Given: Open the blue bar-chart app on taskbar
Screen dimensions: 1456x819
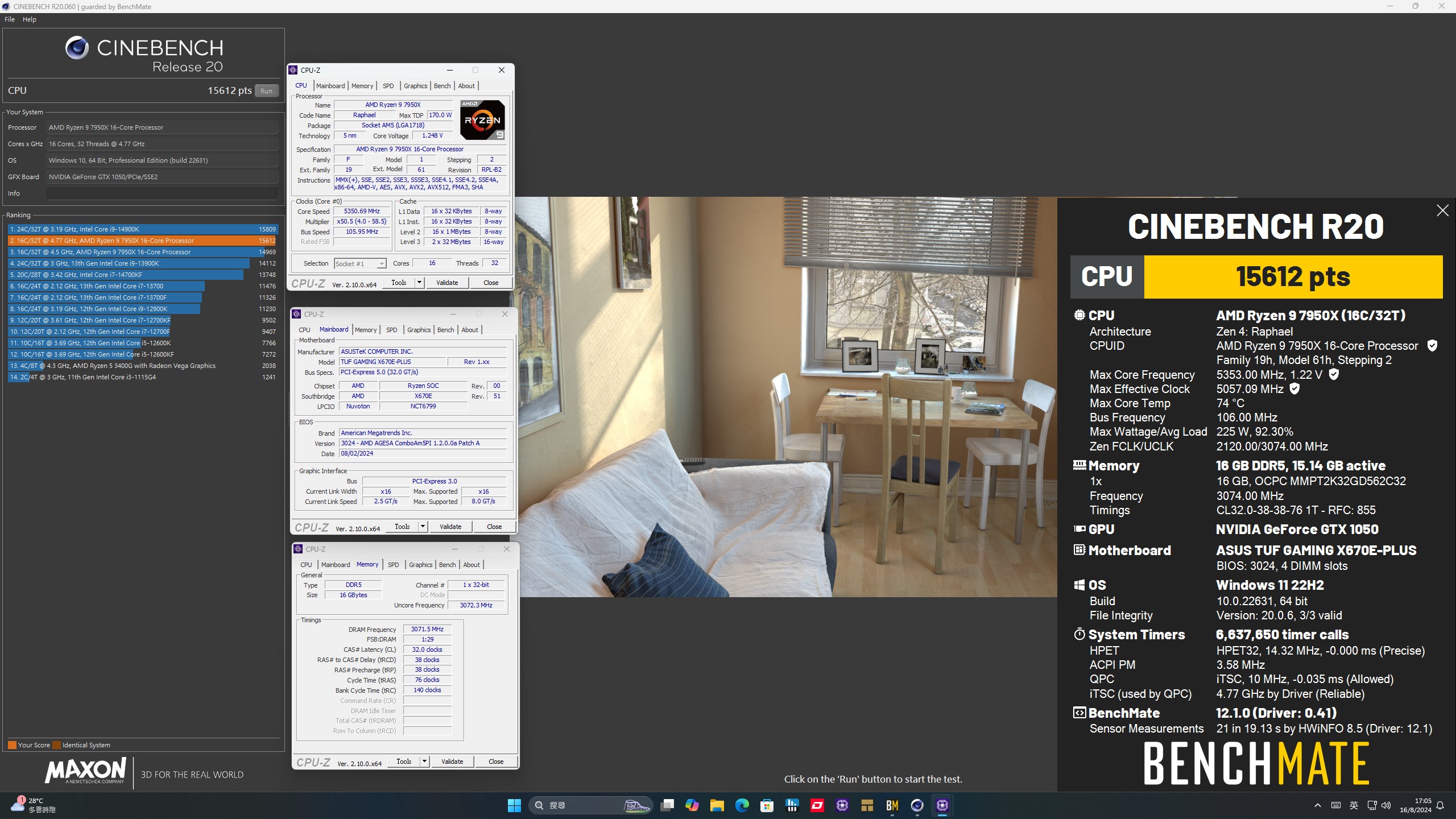Looking at the screenshot, I should click(x=792, y=805).
